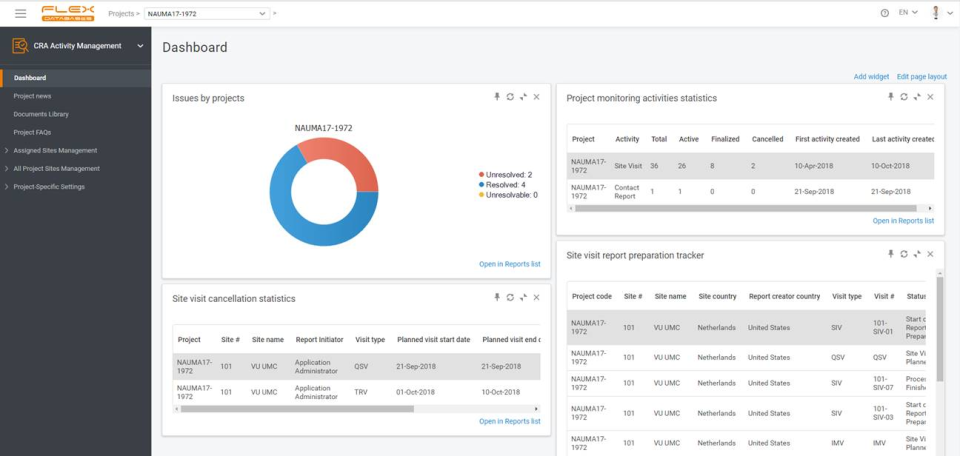Click the Projects breadcrumb link
The width and height of the screenshot is (960, 456).
121,13
